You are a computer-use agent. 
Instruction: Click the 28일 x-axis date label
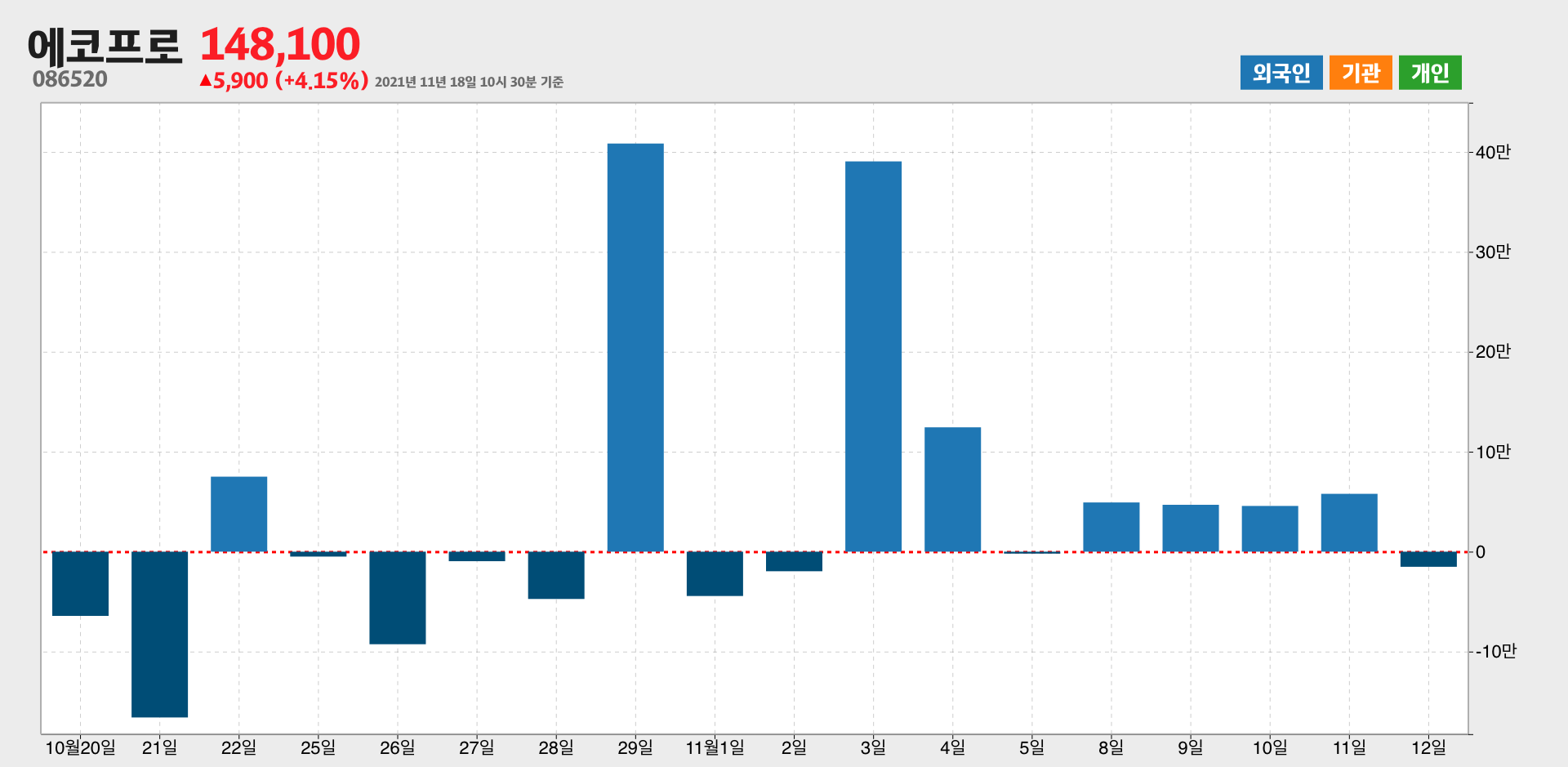pyautogui.click(x=556, y=747)
